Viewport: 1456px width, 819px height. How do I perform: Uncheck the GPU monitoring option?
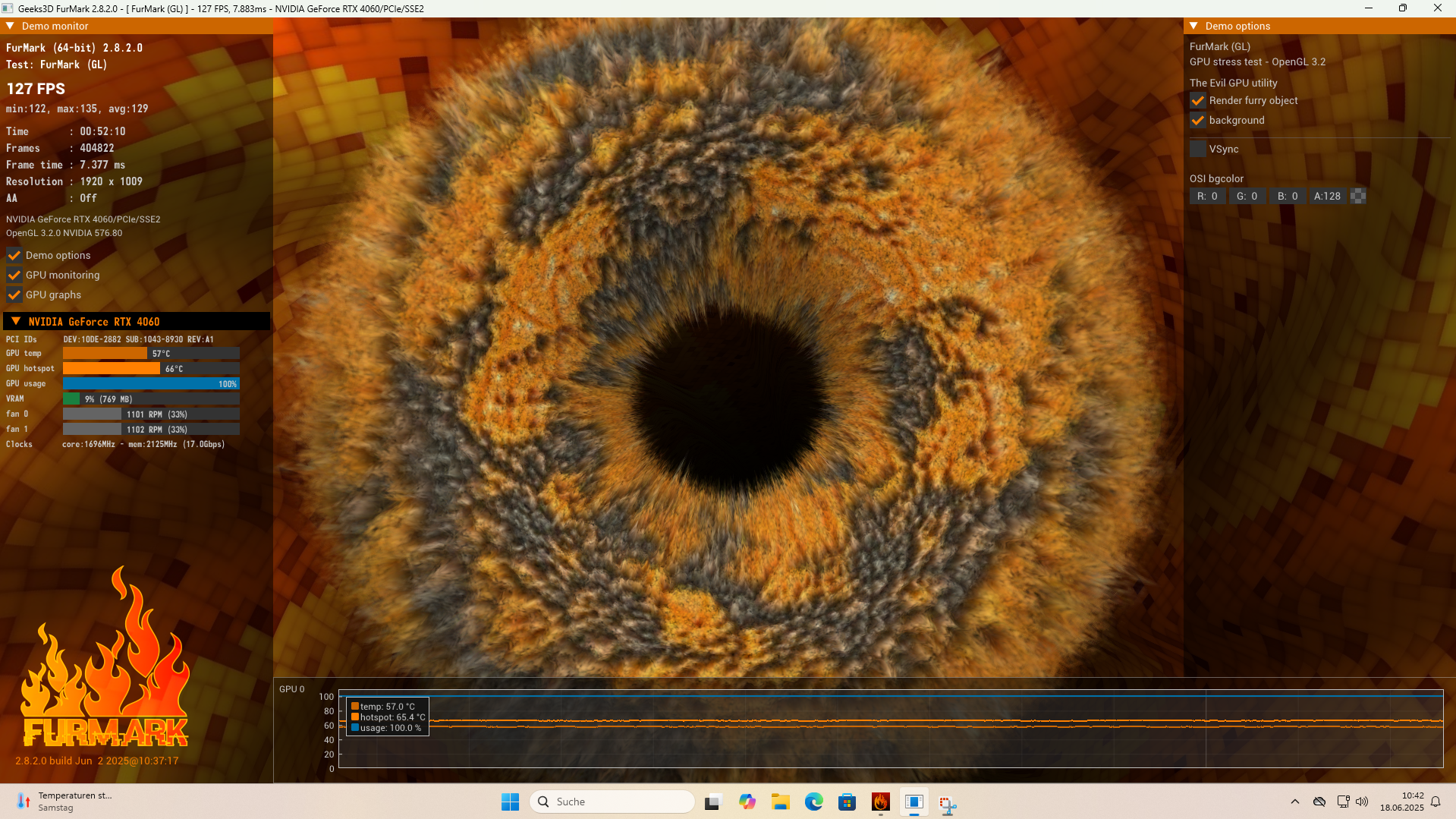pyautogui.click(x=14, y=276)
